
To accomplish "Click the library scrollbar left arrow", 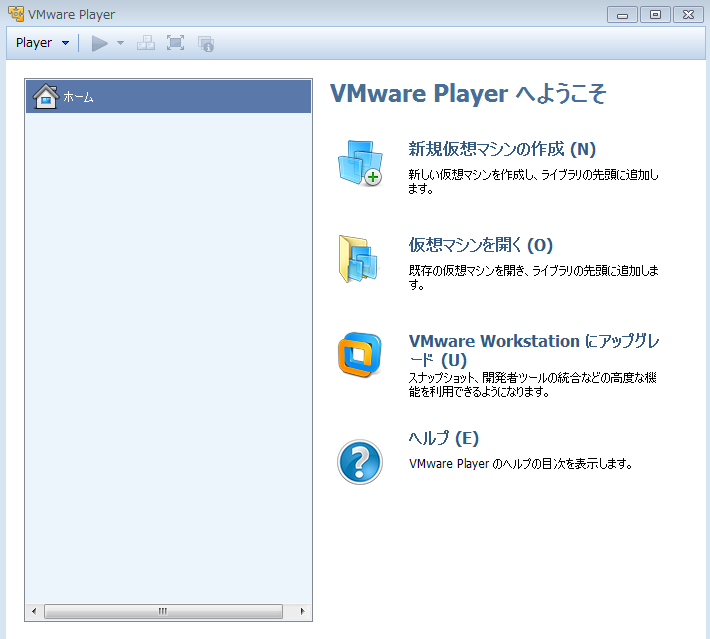I will pyautogui.click(x=34, y=611).
